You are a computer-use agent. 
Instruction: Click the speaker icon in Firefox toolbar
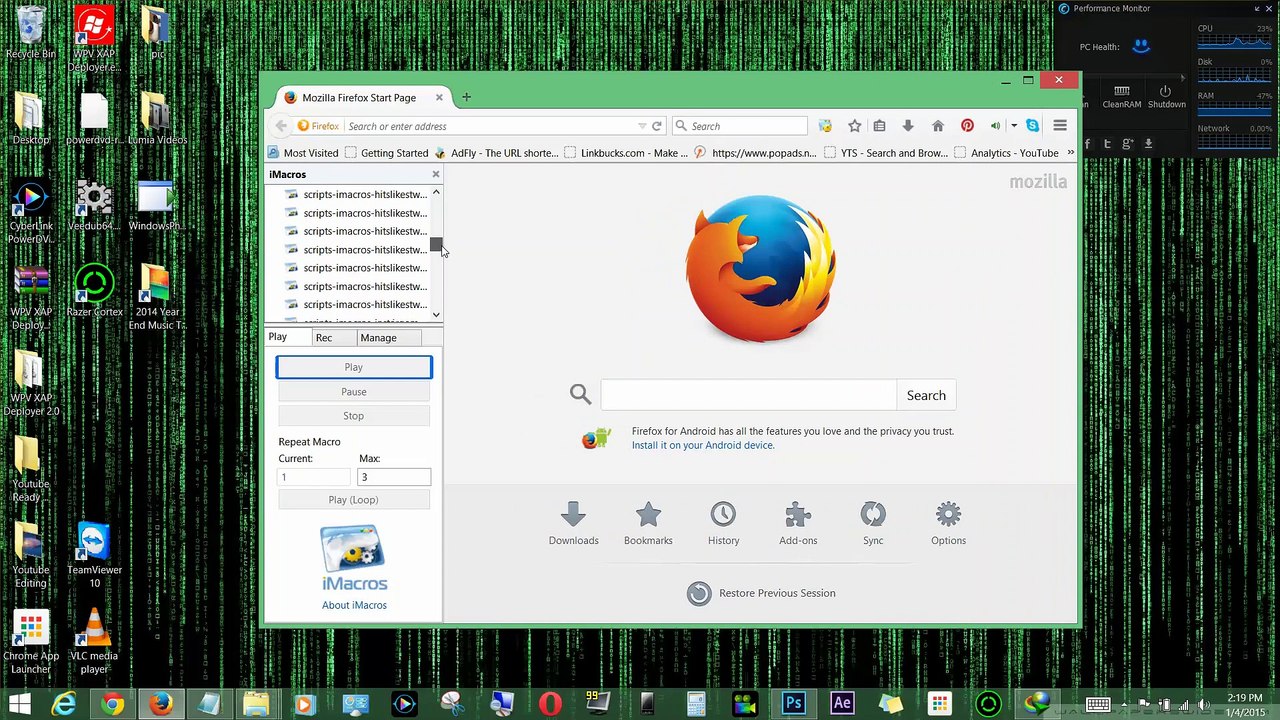(995, 126)
